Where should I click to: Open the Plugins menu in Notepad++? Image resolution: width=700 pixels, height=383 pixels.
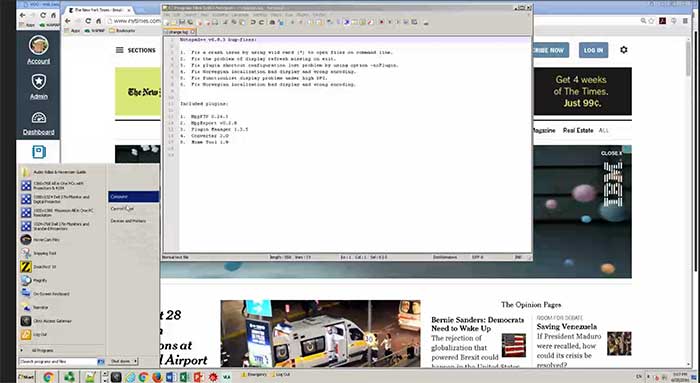[302, 15]
